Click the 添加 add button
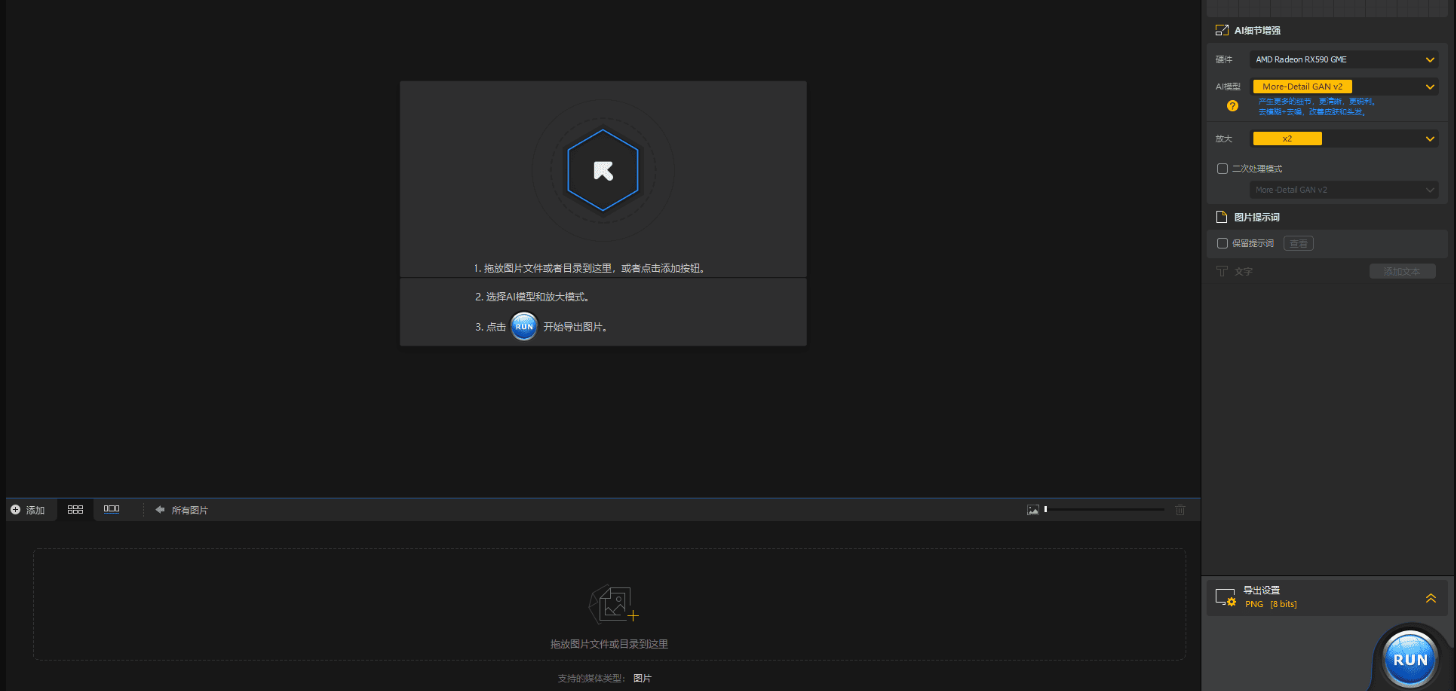The image size is (1456, 691). click(x=28, y=510)
